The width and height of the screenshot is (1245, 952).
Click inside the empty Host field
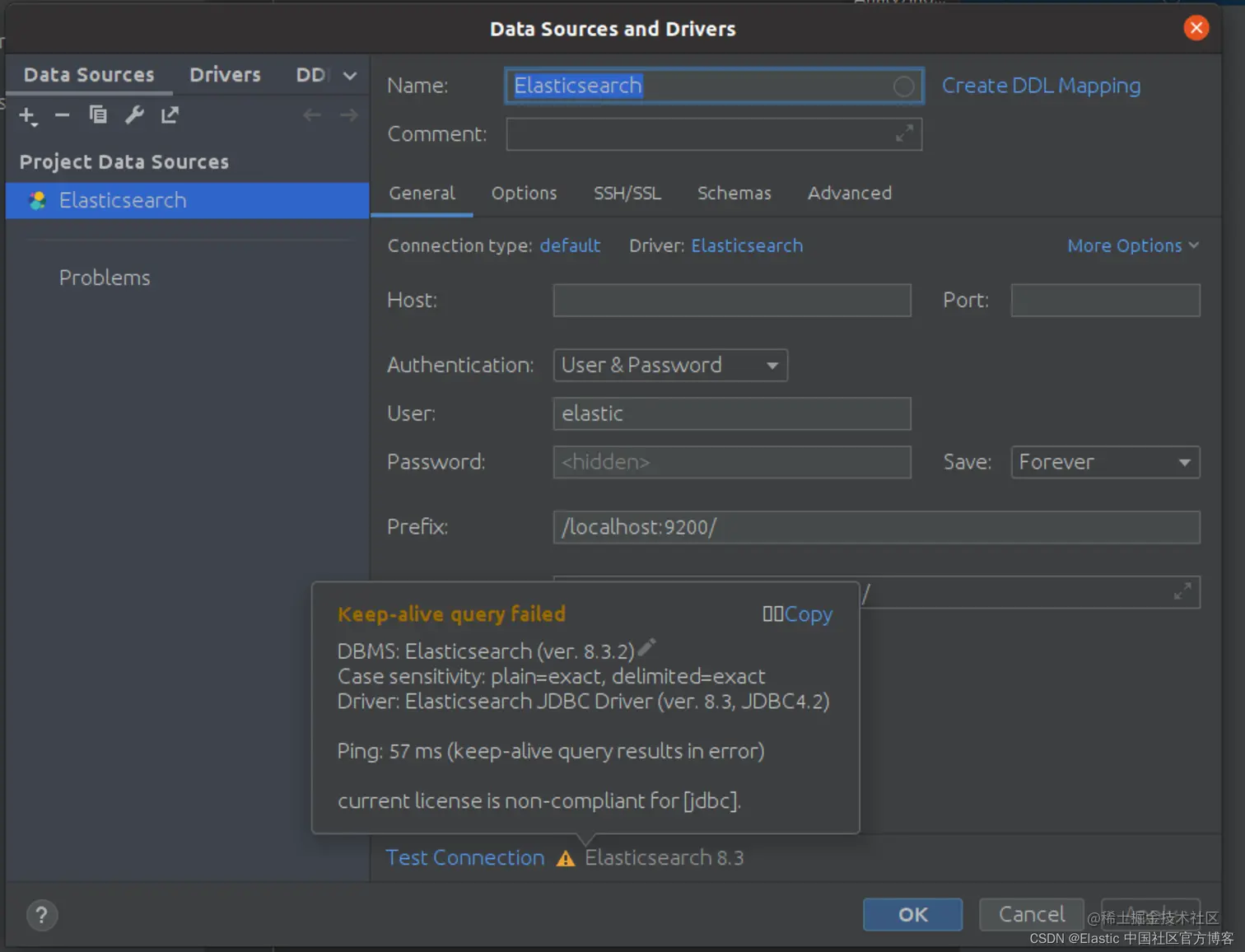click(x=731, y=300)
